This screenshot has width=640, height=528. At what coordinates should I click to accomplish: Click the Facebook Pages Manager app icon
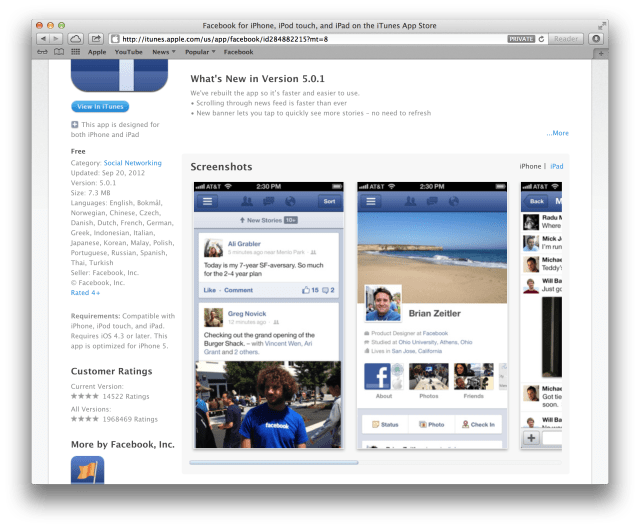pyautogui.click(x=87, y=470)
